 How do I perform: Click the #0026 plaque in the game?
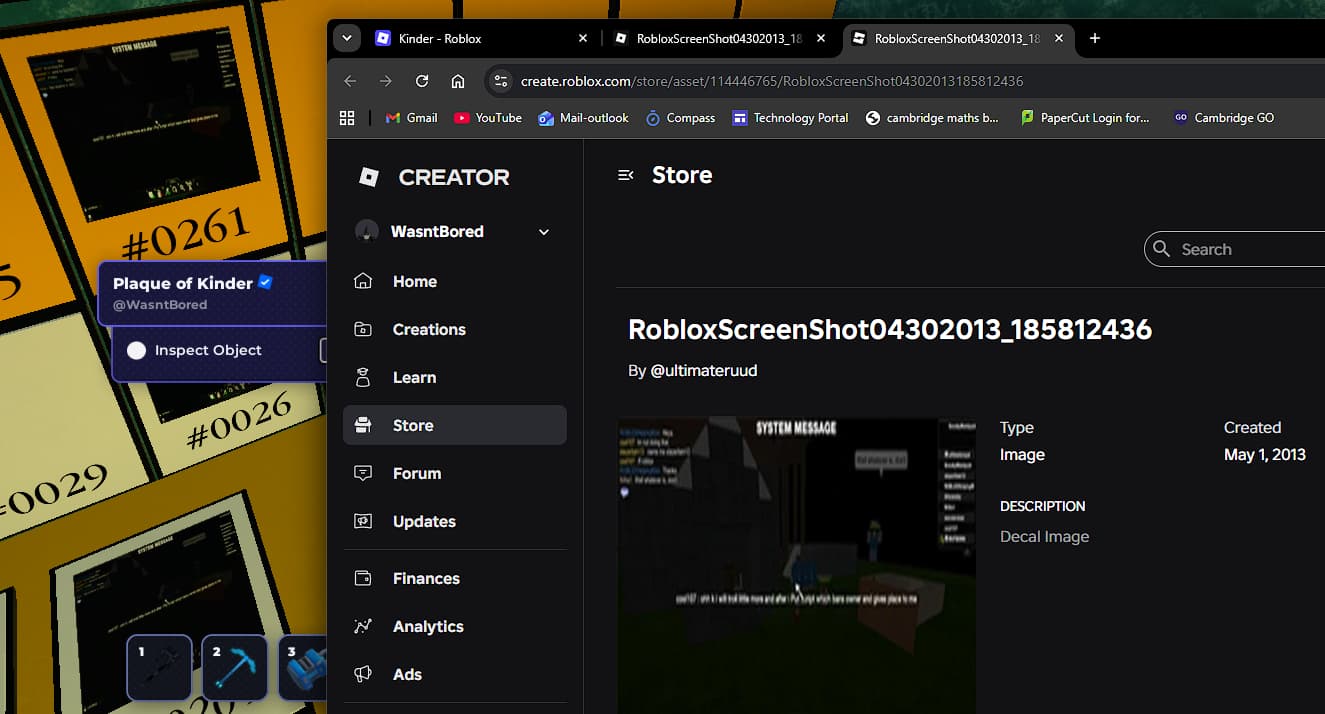pyautogui.click(x=239, y=419)
